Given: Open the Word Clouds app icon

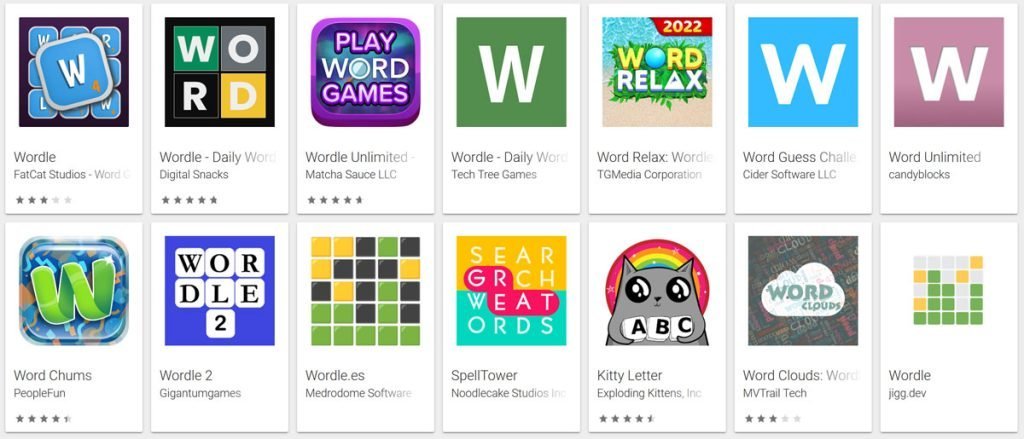Looking at the screenshot, I should [803, 291].
